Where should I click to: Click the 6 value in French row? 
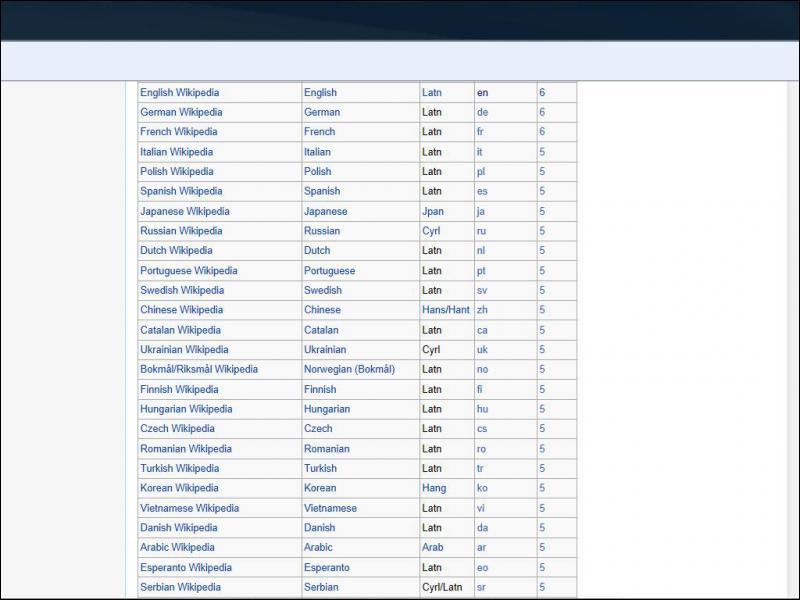pyautogui.click(x=542, y=132)
